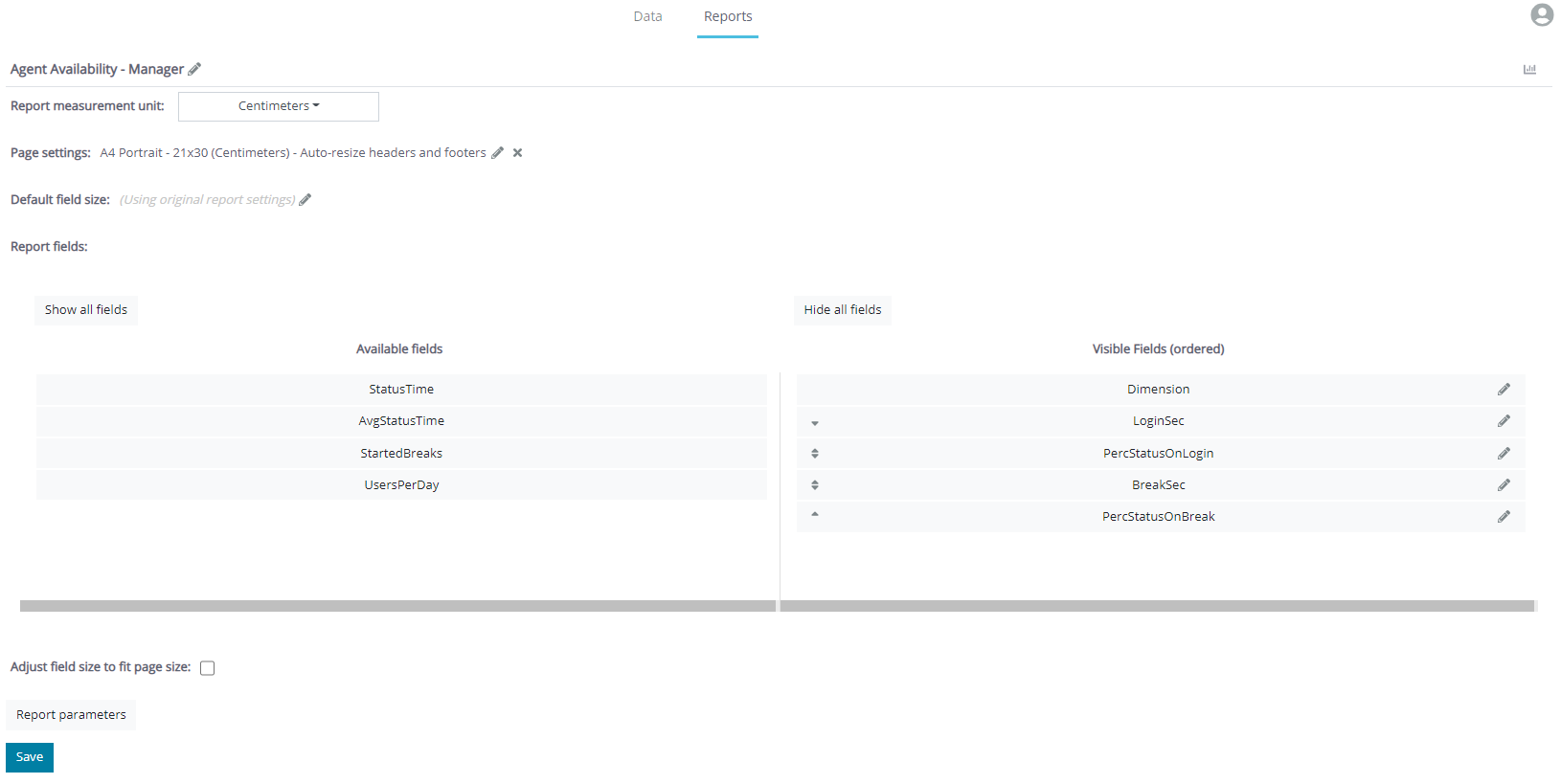Save the report configuration

pyautogui.click(x=30, y=757)
